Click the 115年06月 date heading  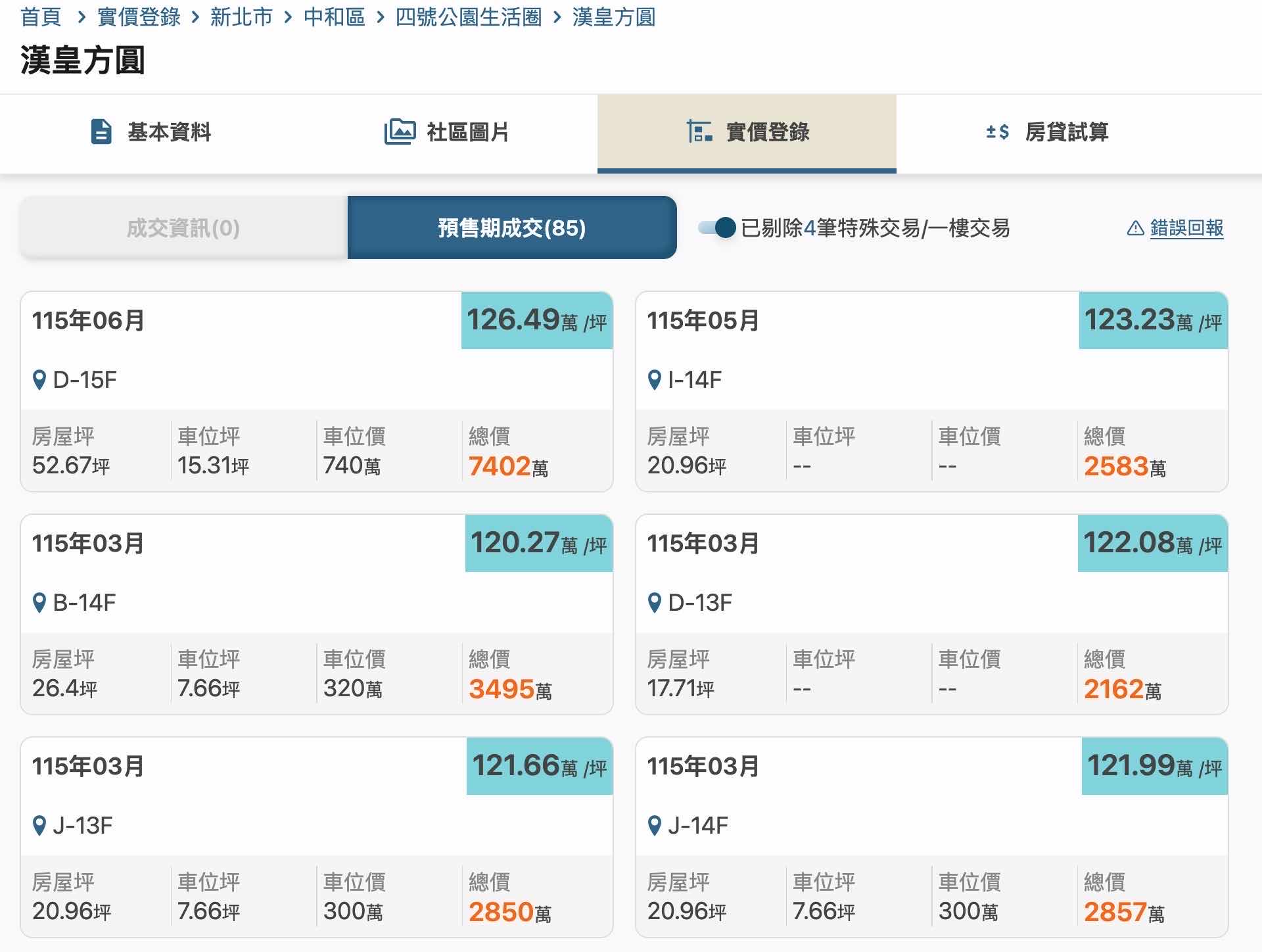click(88, 321)
